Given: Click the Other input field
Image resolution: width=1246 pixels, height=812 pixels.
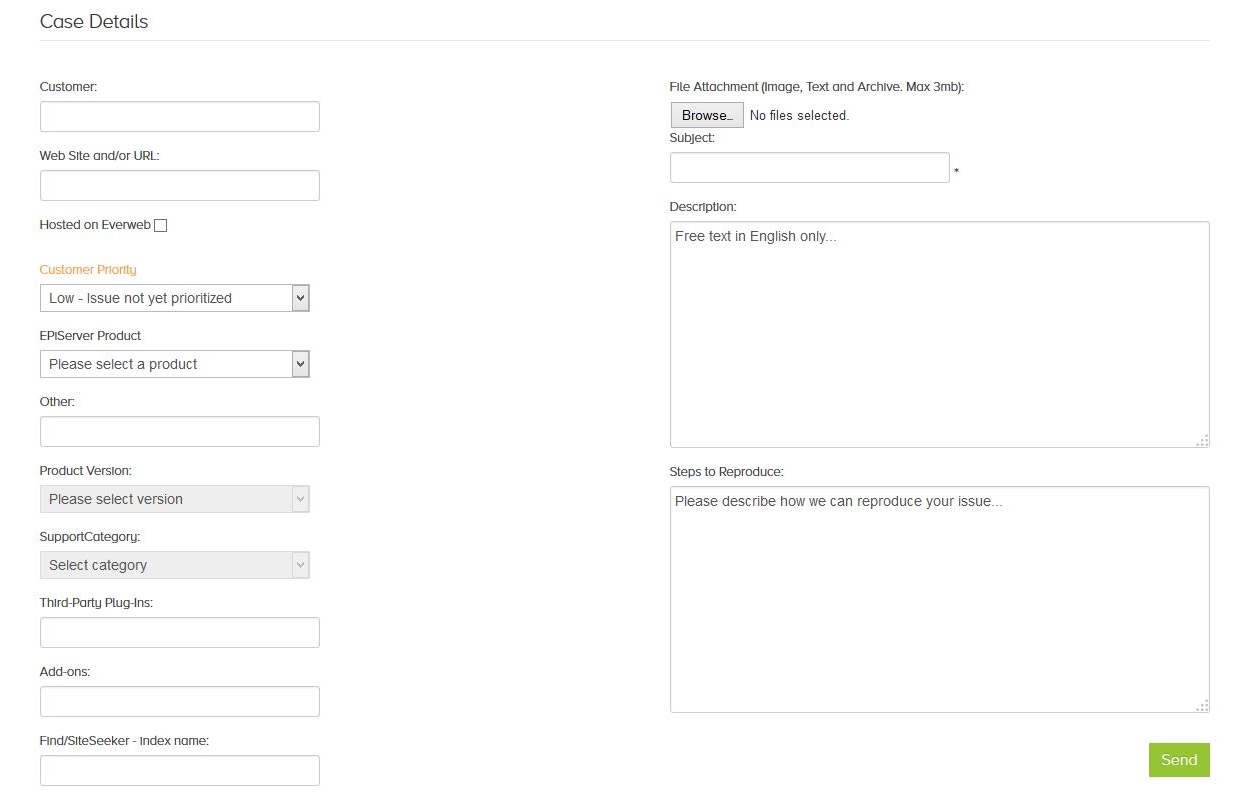Looking at the screenshot, I should [x=179, y=431].
